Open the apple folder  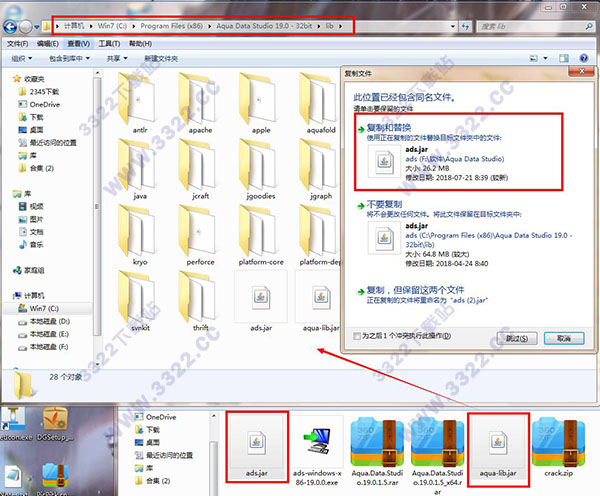pos(261,103)
